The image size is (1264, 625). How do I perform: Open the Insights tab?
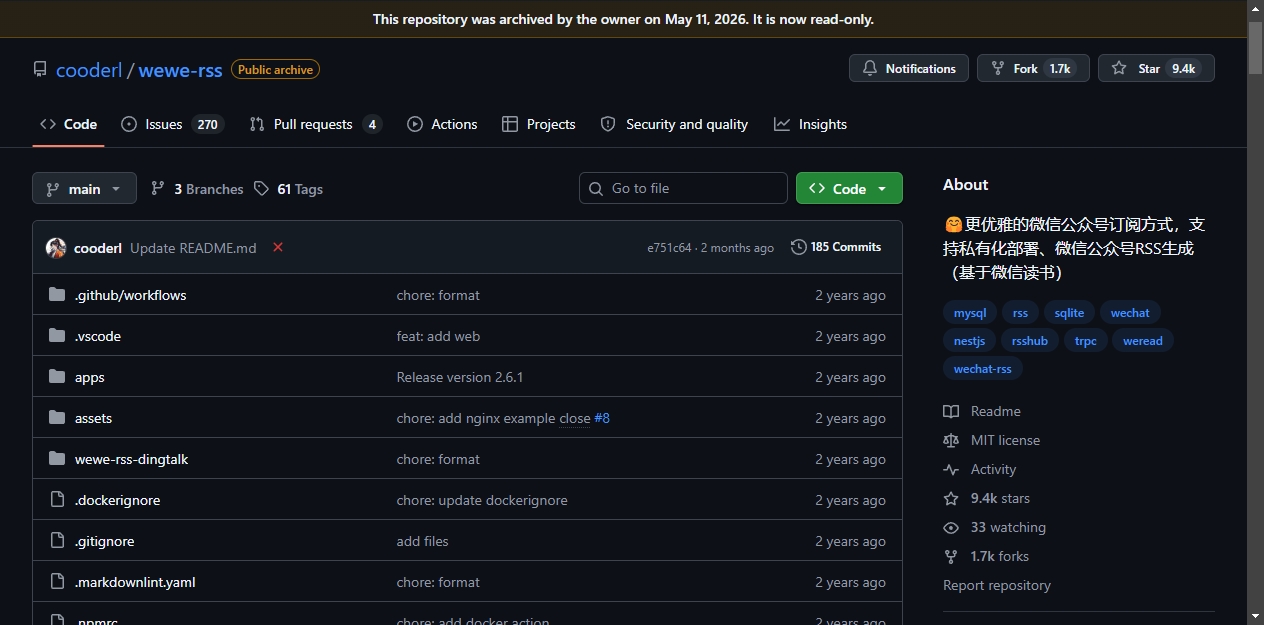(810, 124)
